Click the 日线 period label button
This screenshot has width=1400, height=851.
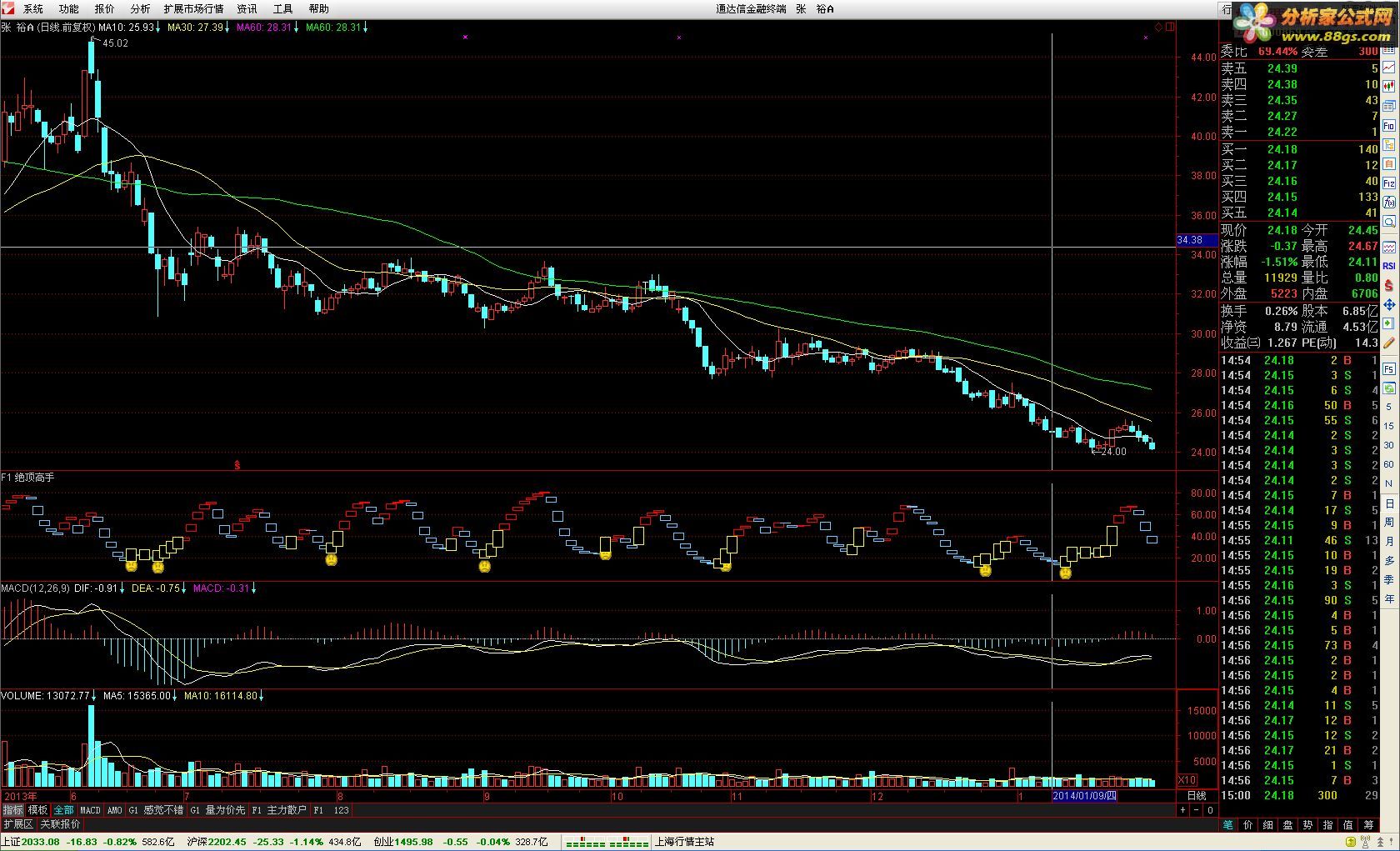click(1197, 795)
